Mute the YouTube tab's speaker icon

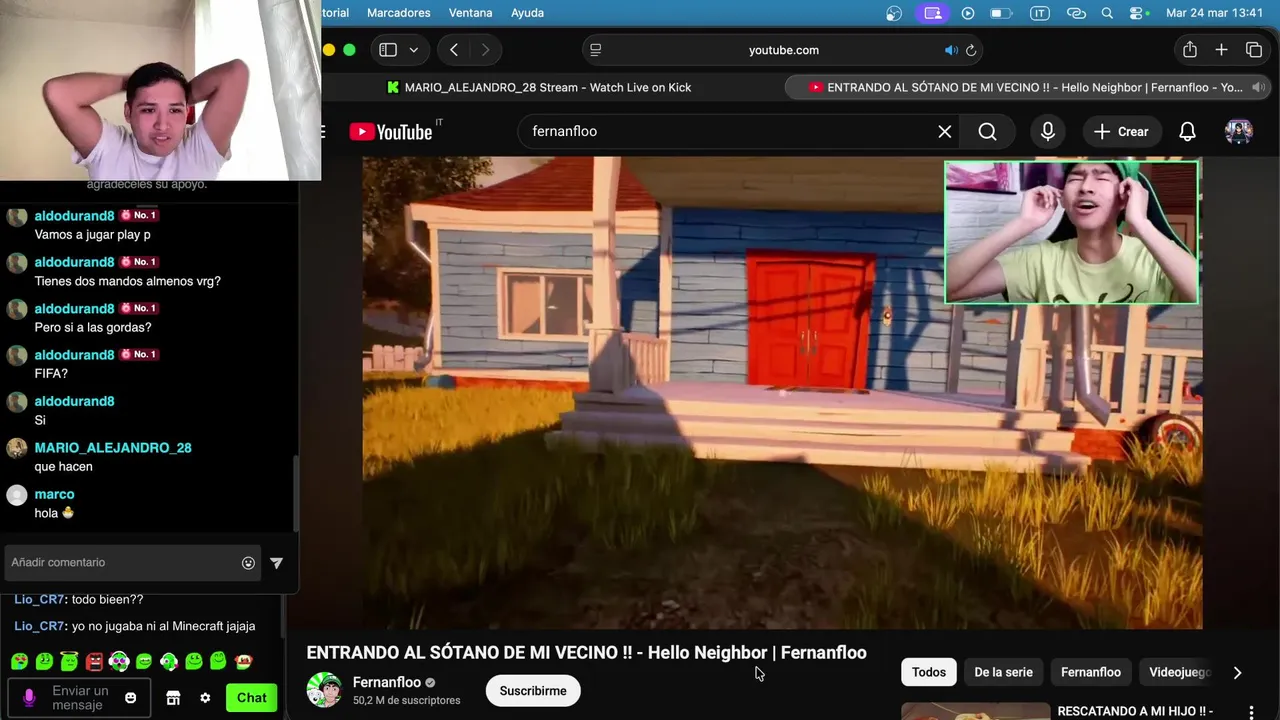coord(1259,87)
